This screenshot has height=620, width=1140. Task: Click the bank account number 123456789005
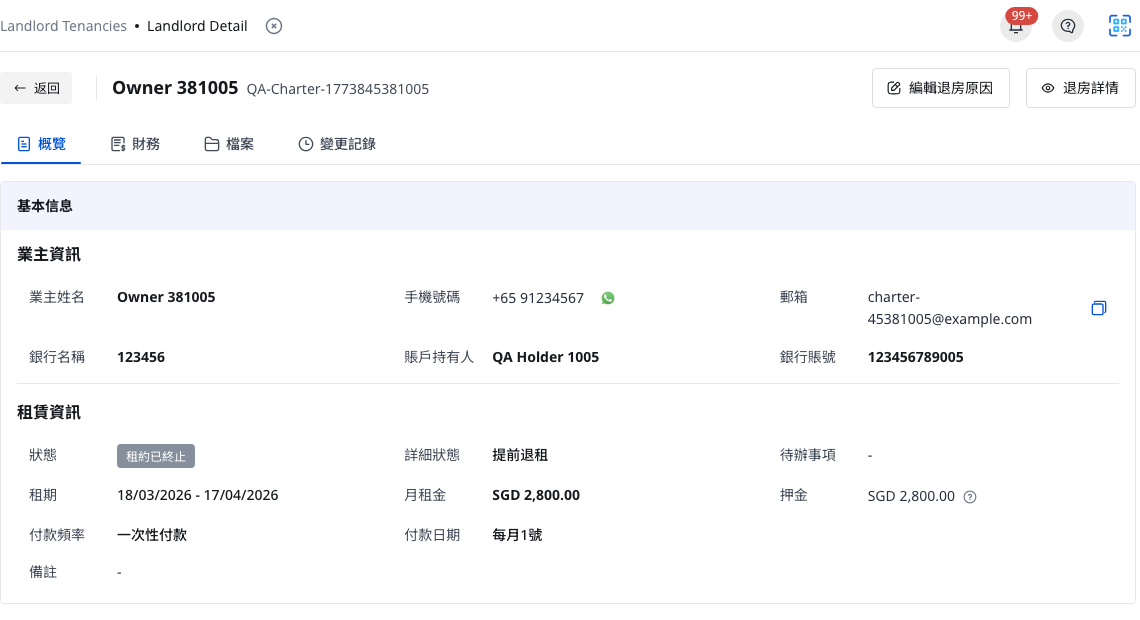point(915,357)
